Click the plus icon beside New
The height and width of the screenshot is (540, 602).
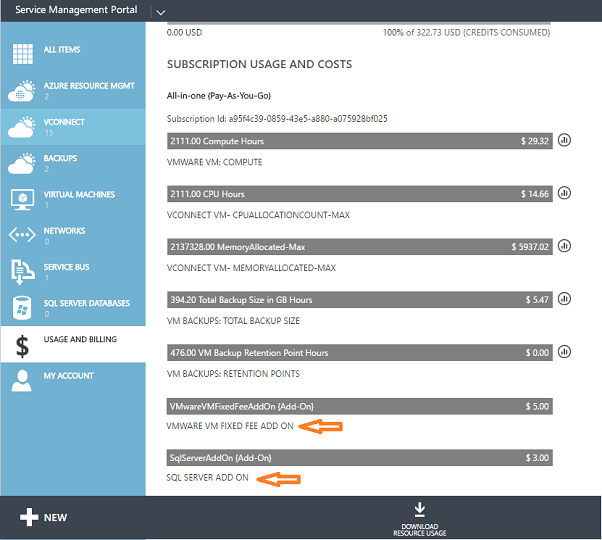29,517
